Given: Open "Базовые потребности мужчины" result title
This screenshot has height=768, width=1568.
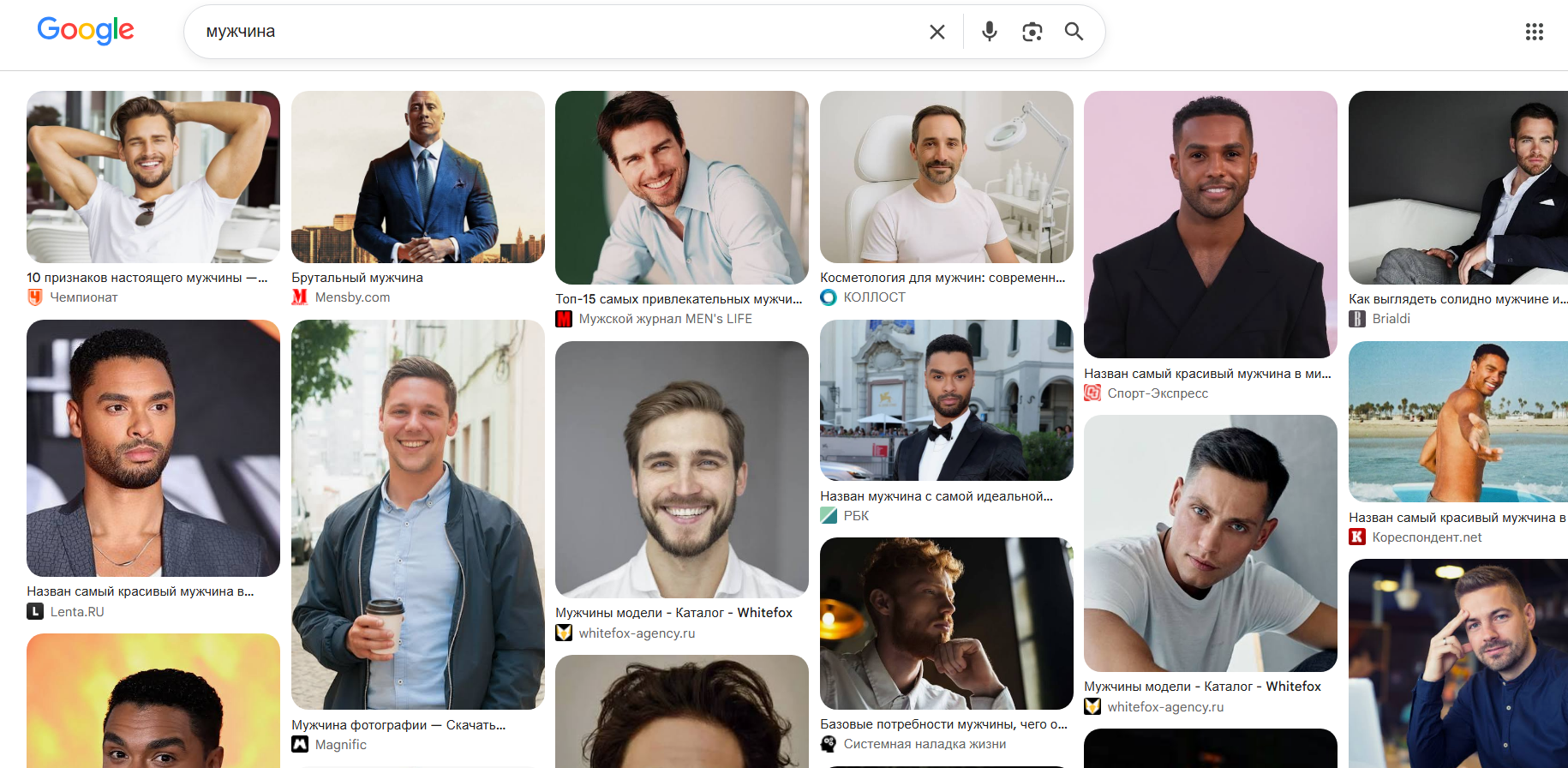Looking at the screenshot, I should [x=943, y=724].
